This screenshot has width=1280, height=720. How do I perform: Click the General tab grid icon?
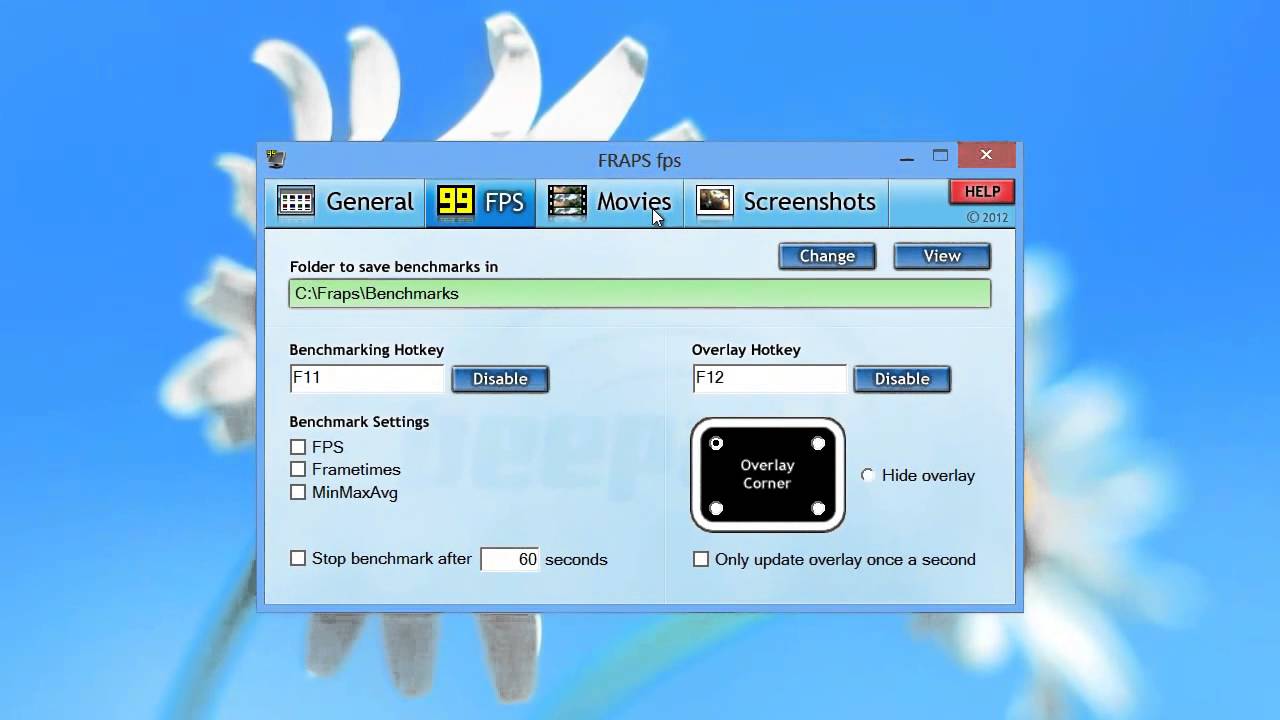296,202
